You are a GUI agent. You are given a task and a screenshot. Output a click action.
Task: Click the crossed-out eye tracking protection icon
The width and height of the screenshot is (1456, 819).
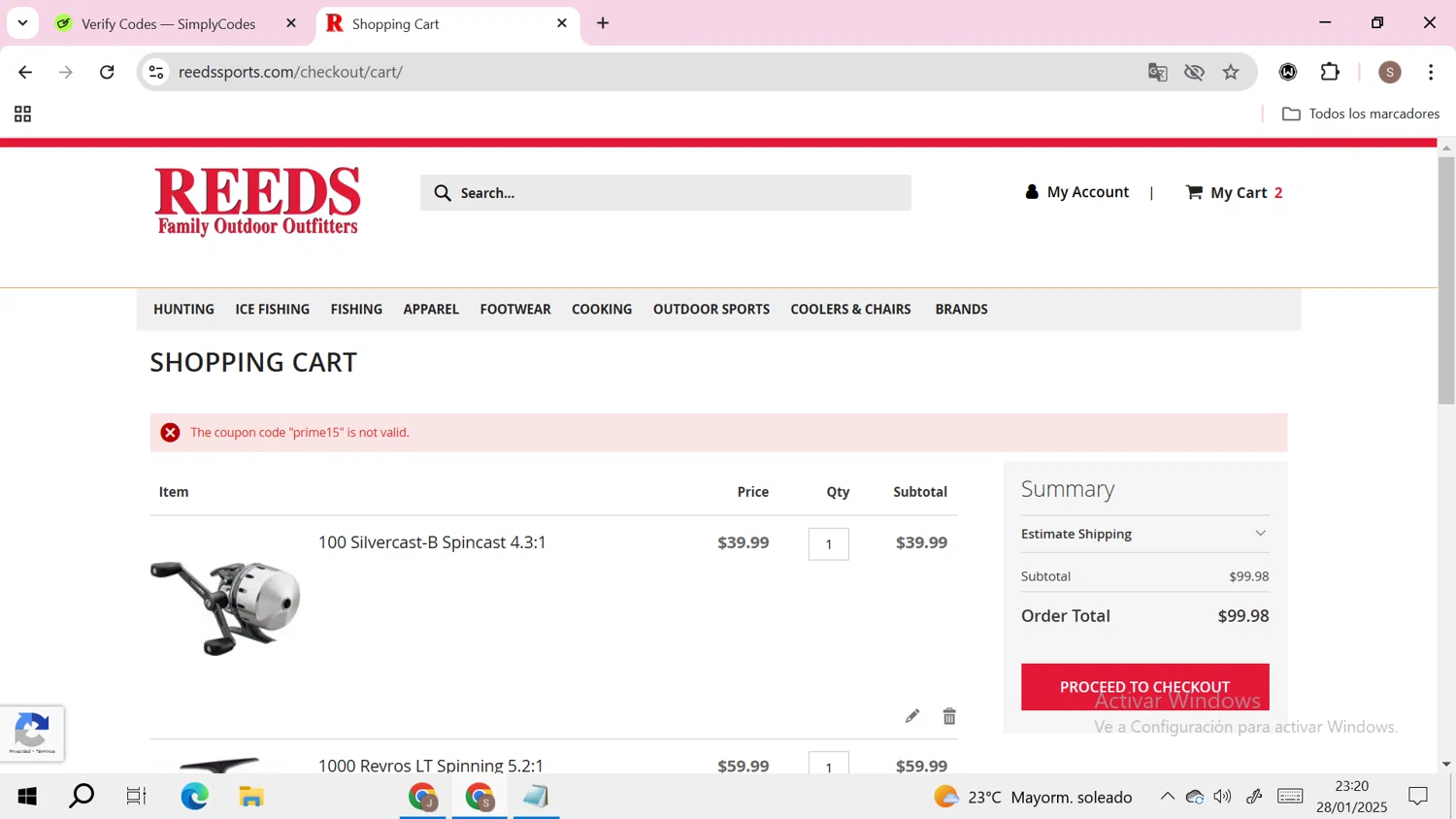1194,72
